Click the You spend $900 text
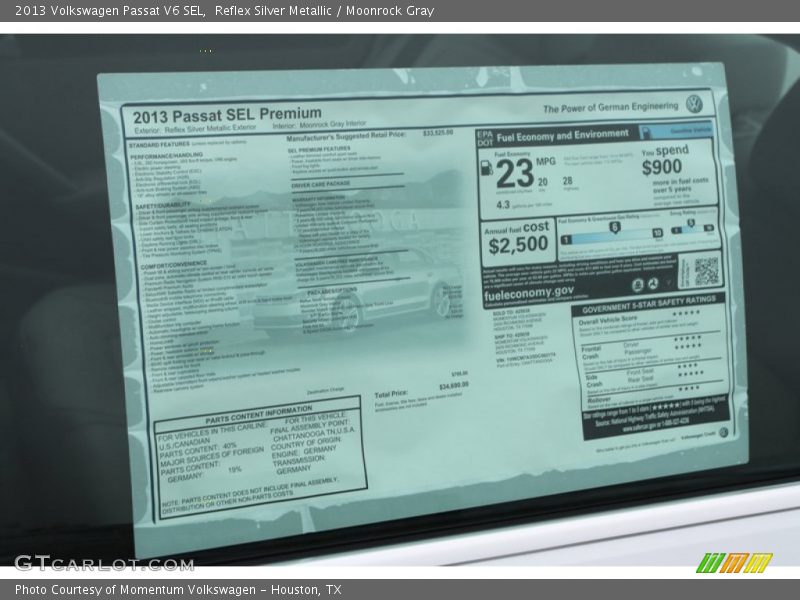This screenshot has height=600, width=800. point(664,160)
